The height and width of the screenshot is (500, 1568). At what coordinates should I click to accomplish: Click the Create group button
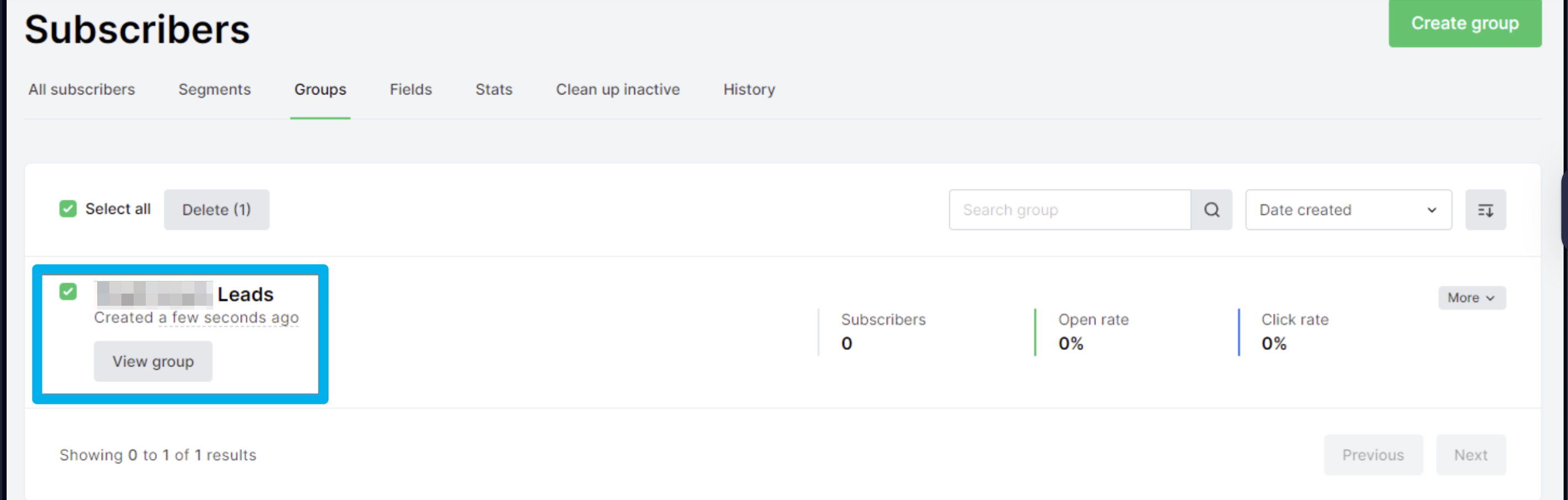pos(1465,23)
